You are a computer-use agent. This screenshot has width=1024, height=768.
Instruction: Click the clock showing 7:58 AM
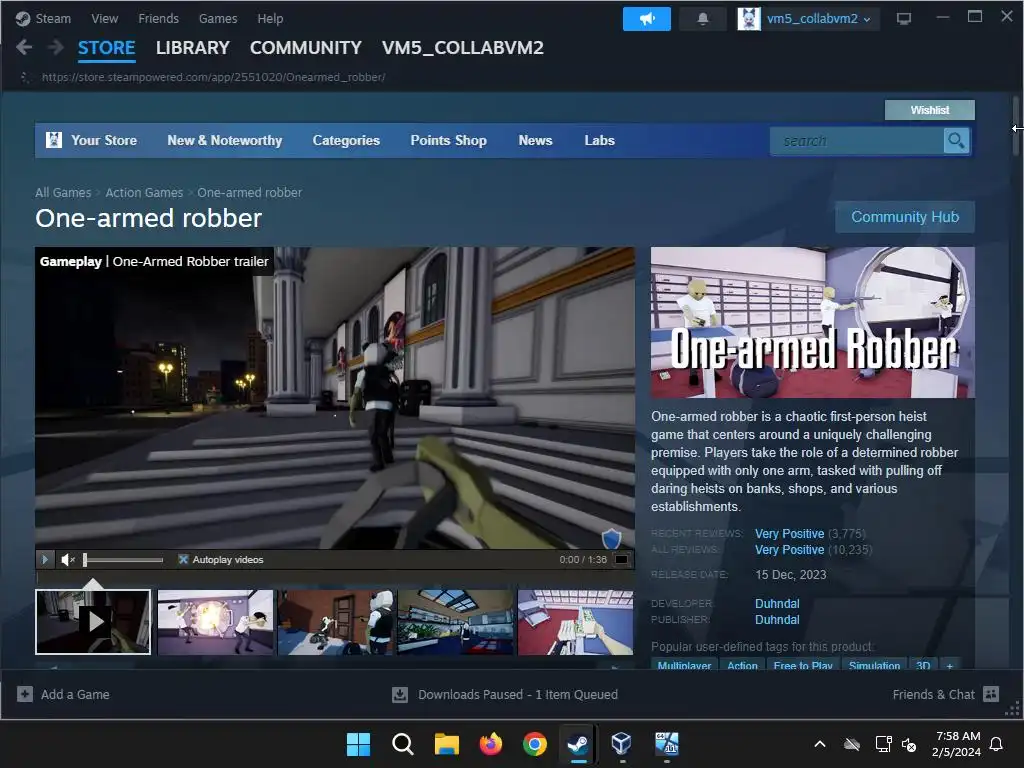(x=957, y=736)
